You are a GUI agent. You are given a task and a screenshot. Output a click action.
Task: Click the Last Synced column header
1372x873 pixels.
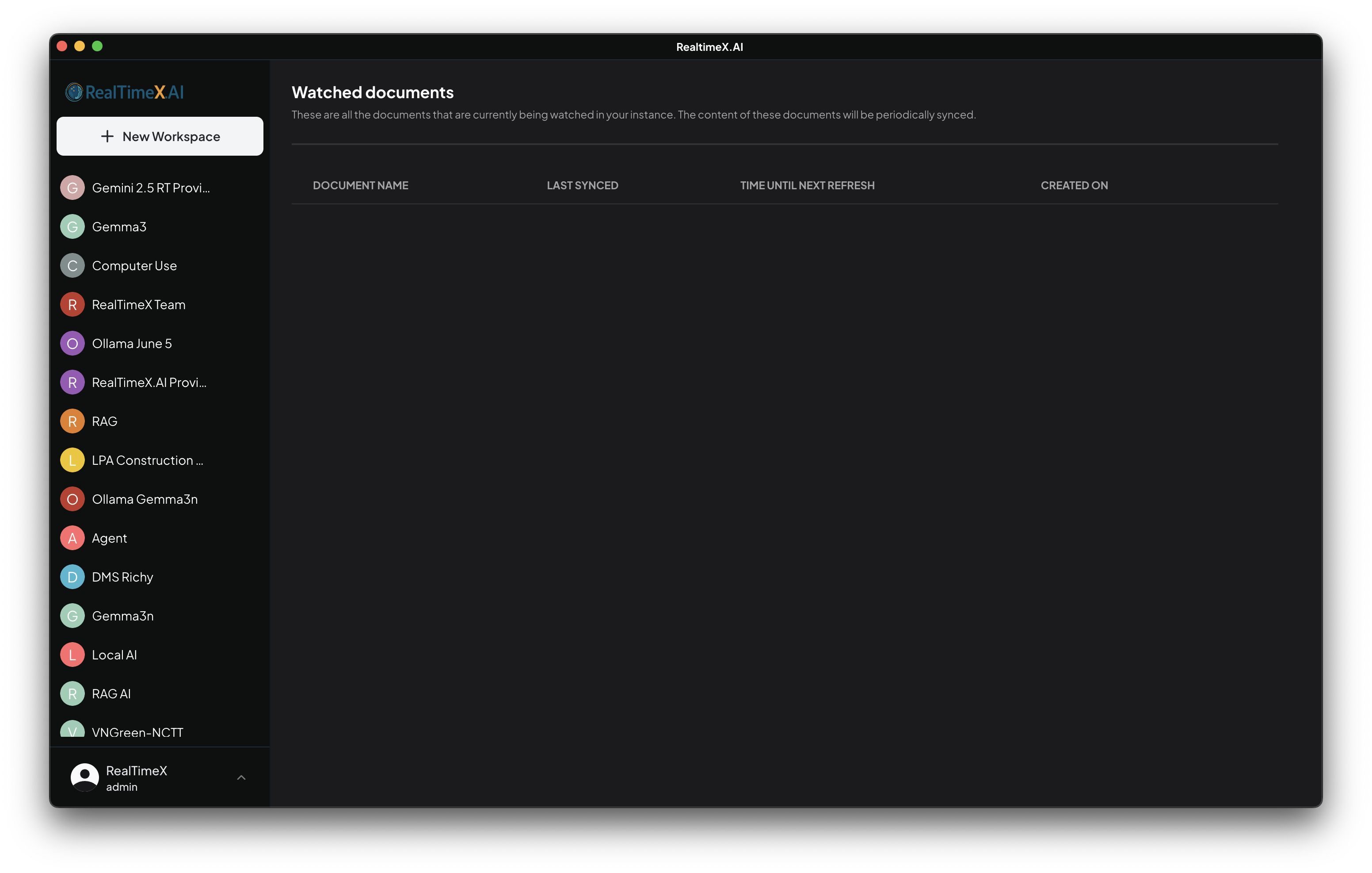click(x=582, y=185)
